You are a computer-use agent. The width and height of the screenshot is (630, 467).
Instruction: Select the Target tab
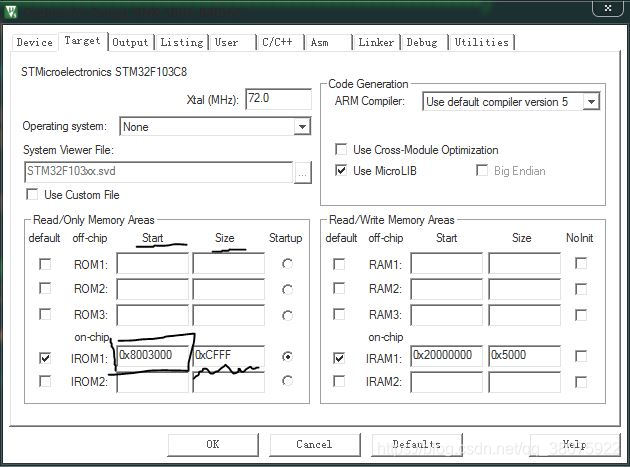[82, 41]
